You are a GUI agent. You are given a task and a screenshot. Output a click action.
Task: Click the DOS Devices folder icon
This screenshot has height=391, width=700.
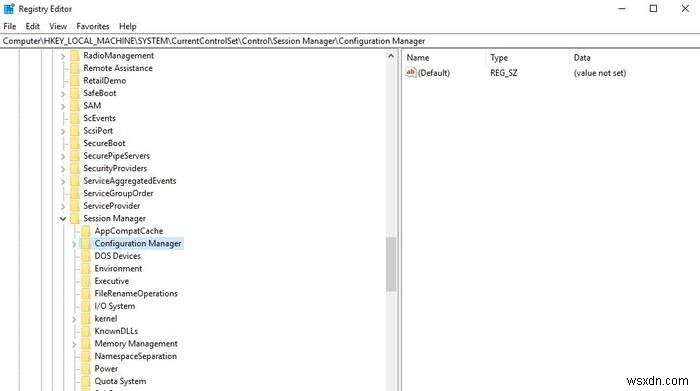pyautogui.click(x=86, y=256)
